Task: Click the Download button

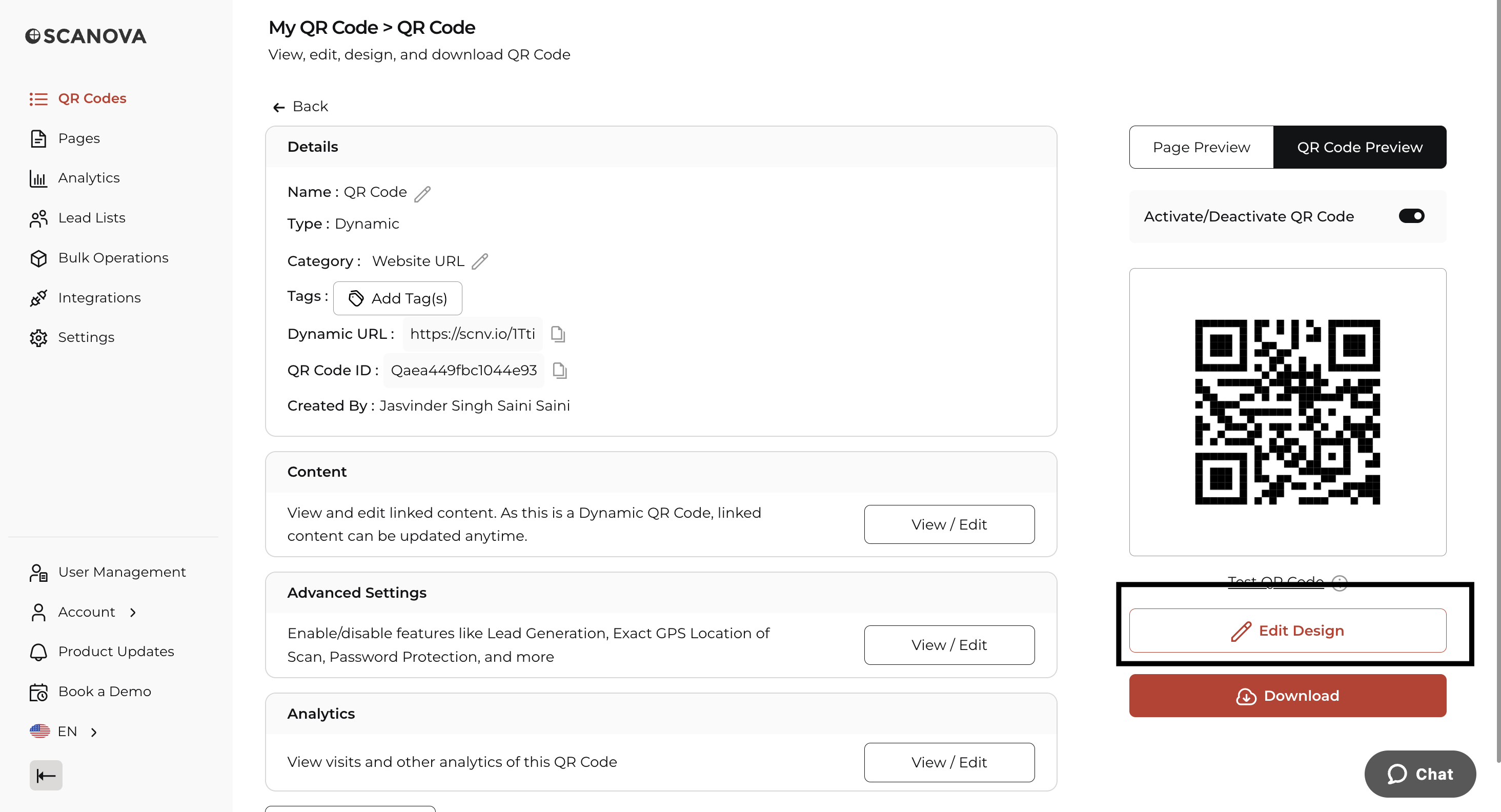Action: click(x=1287, y=696)
